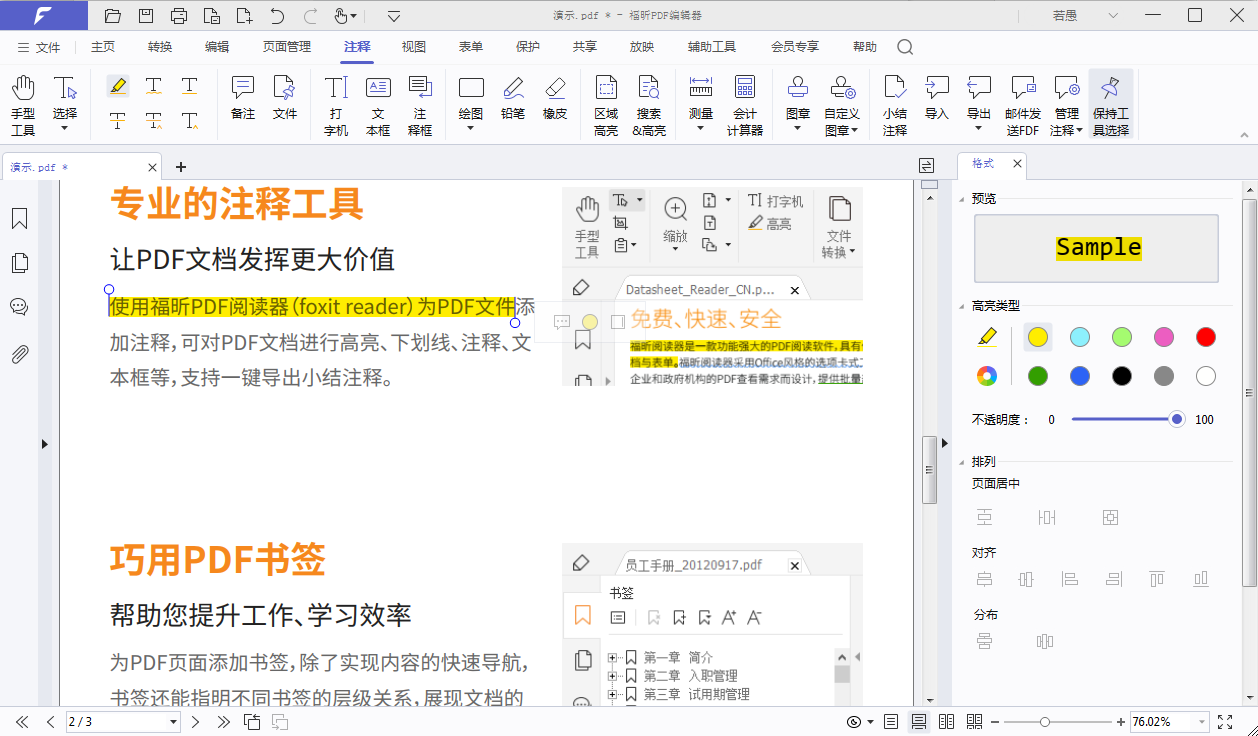Expand the Stamp dropdown (图章)
Image resolution: width=1258 pixels, height=736 pixels.
(798, 127)
